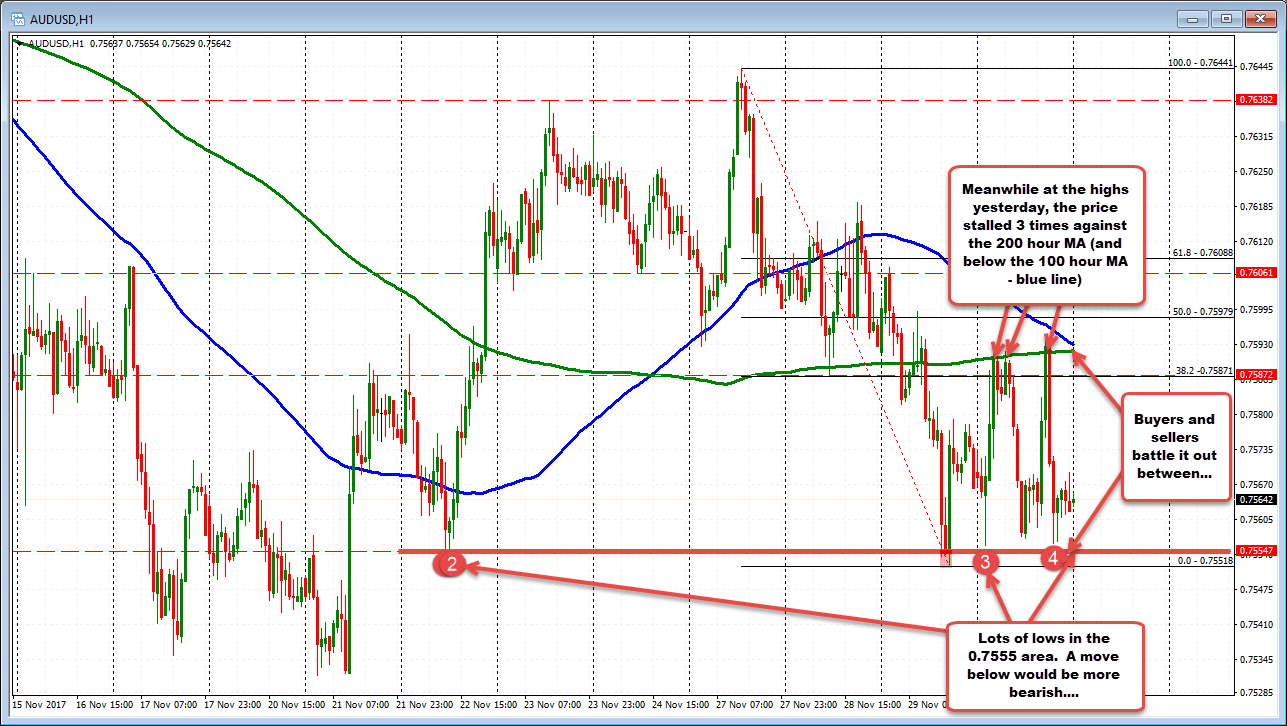This screenshot has width=1287, height=726.
Task: Click the 0.75605 price scale value
Action: pos(1256,520)
